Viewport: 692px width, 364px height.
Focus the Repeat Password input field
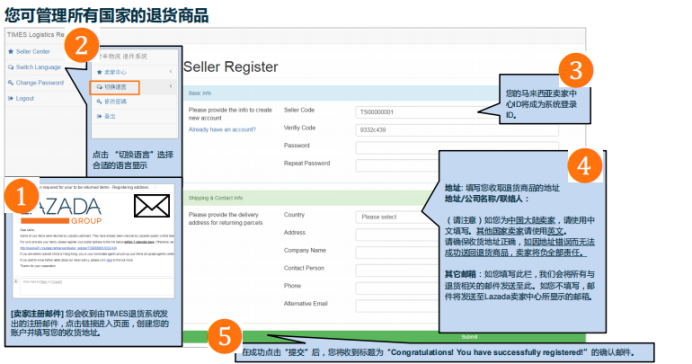[x=397, y=165]
